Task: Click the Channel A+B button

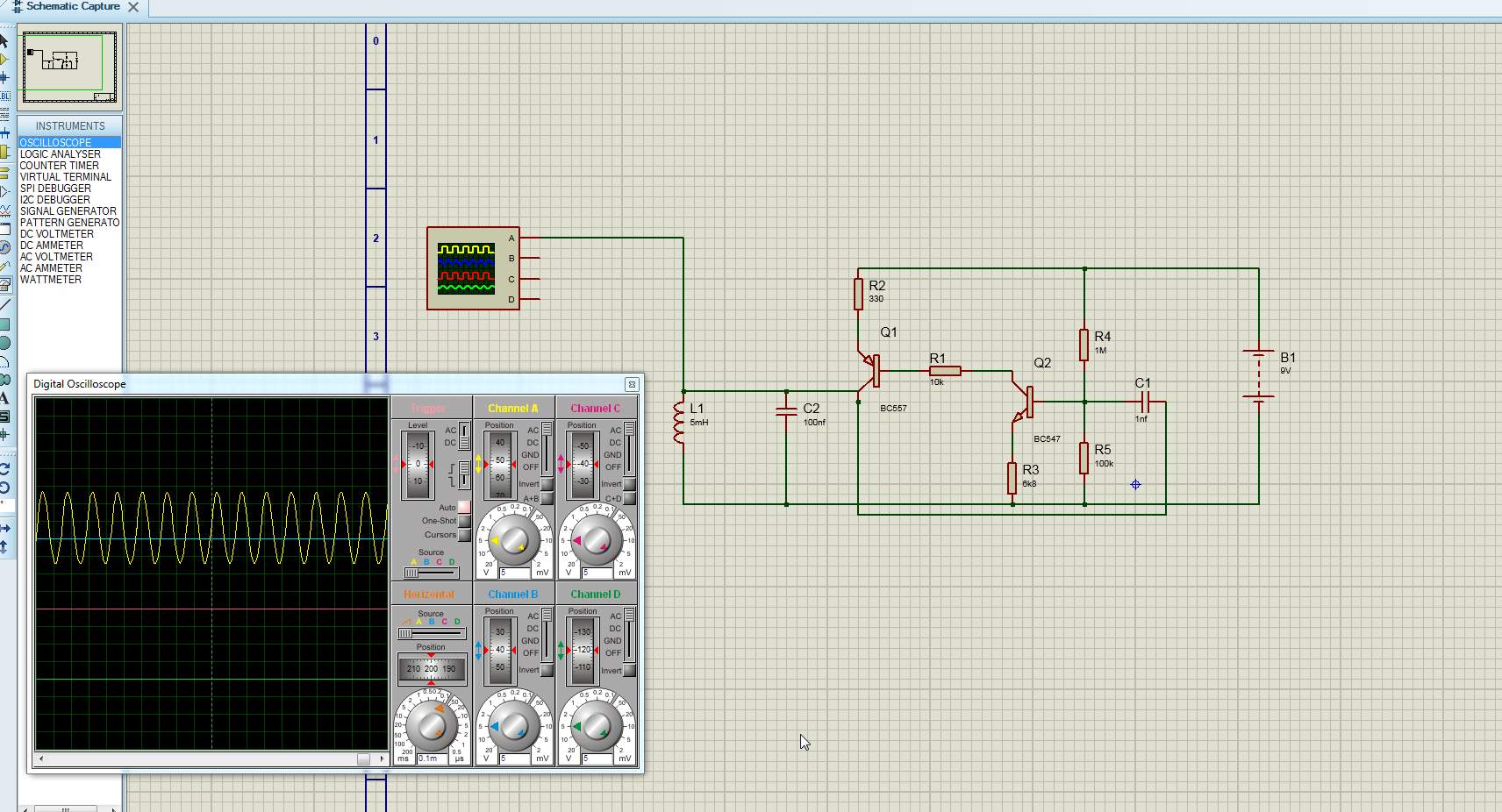Action: (547, 498)
